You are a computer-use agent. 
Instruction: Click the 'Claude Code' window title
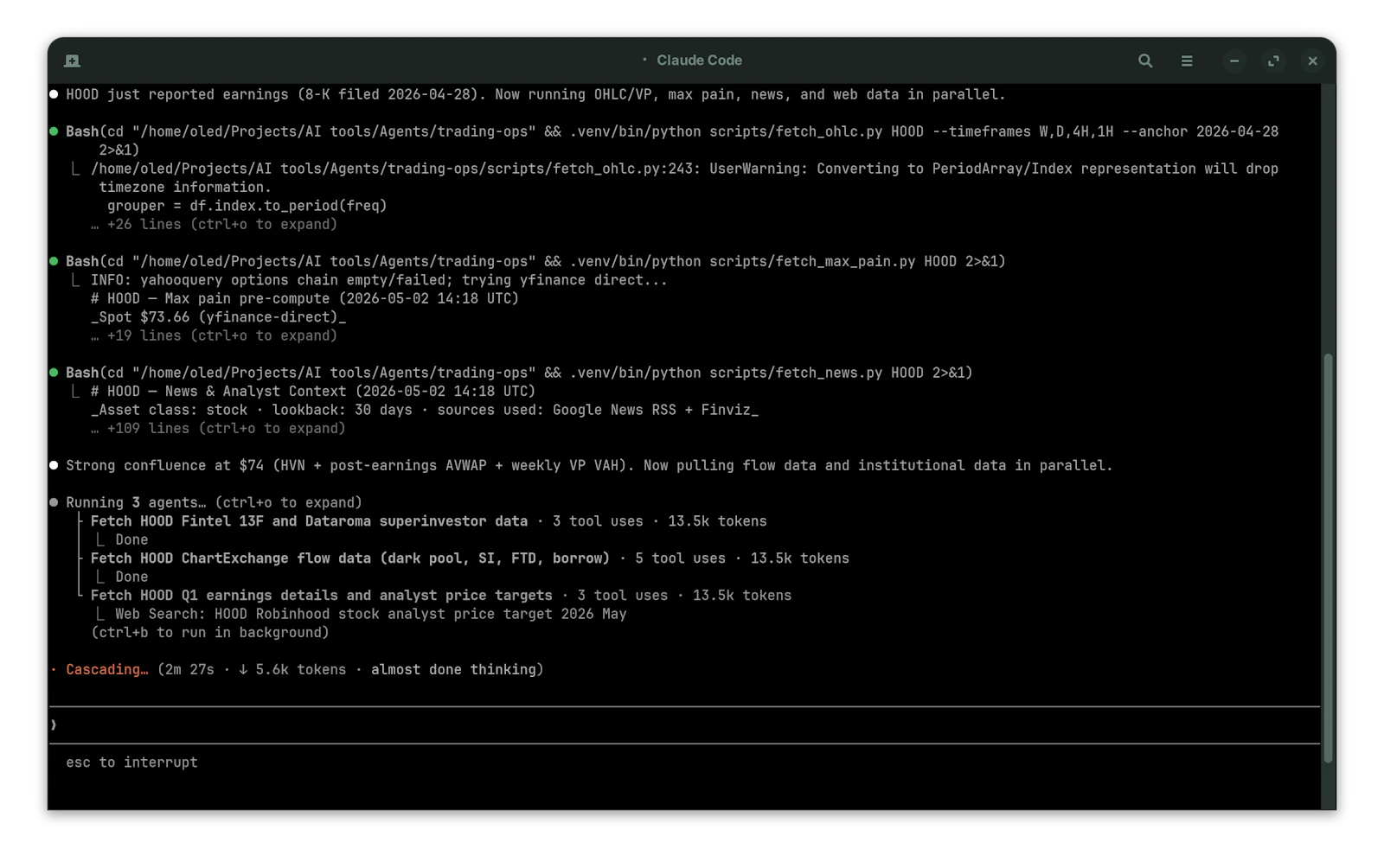pyautogui.click(x=699, y=61)
